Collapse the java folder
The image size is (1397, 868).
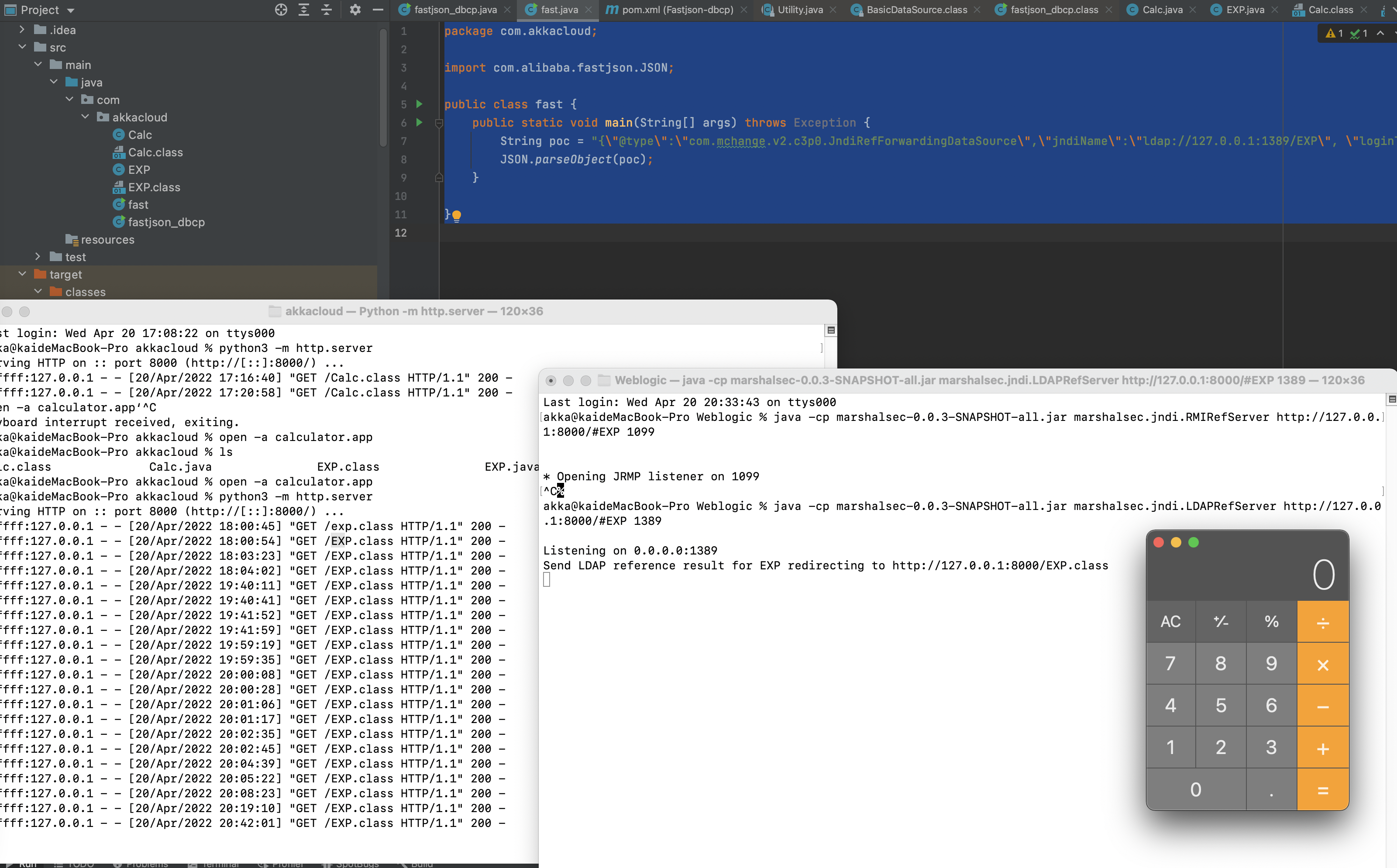point(53,82)
